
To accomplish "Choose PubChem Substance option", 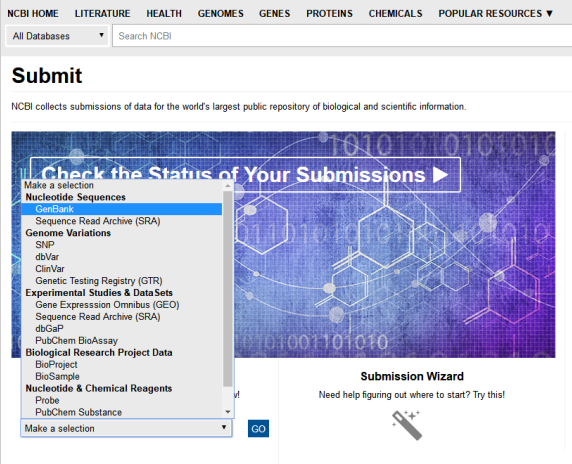I will pyautogui.click(x=122, y=412).
